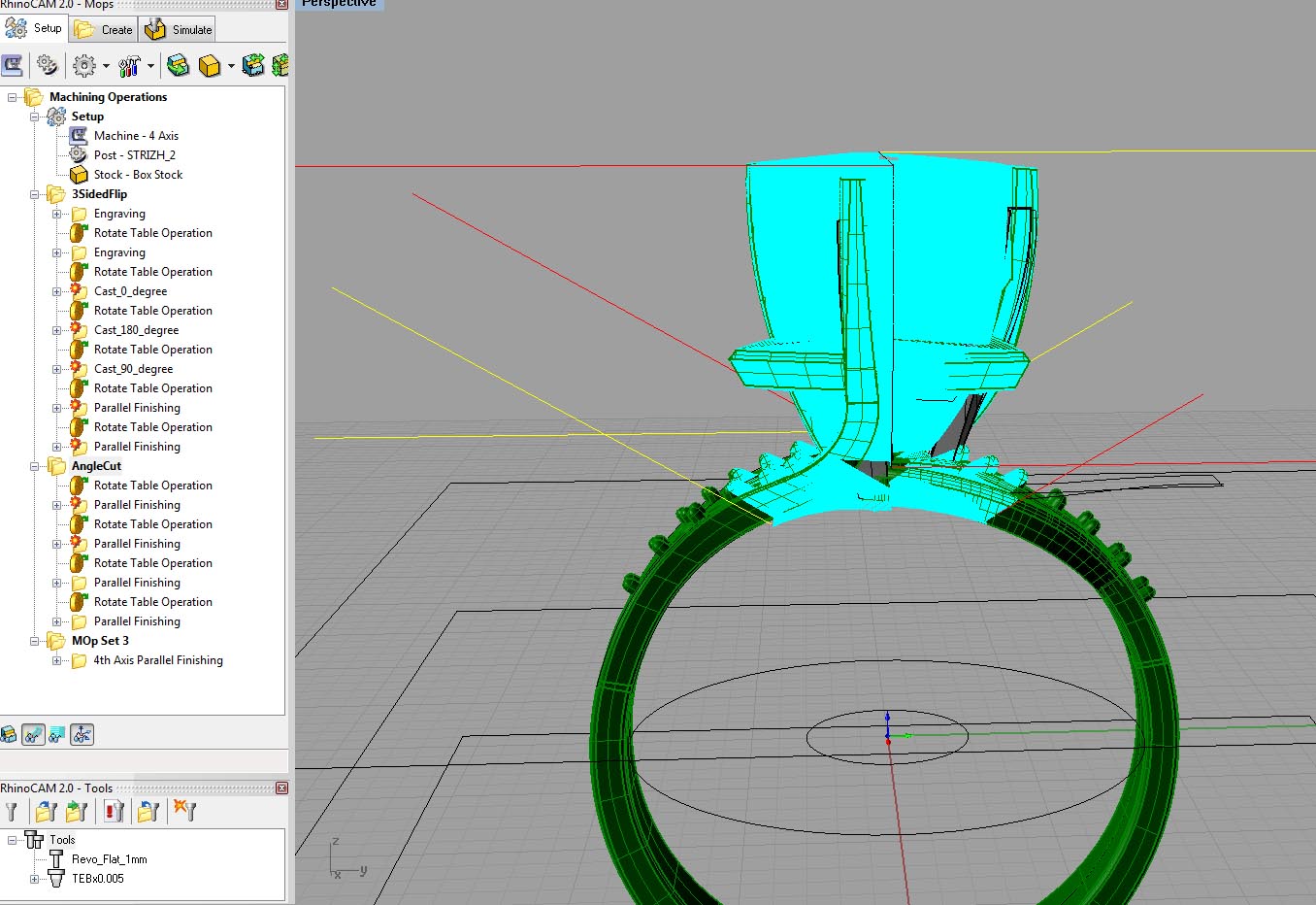This screenshot has height=905, width=1316.
Task: Expand the Cast_0_degree operation node
Action: 56,291
